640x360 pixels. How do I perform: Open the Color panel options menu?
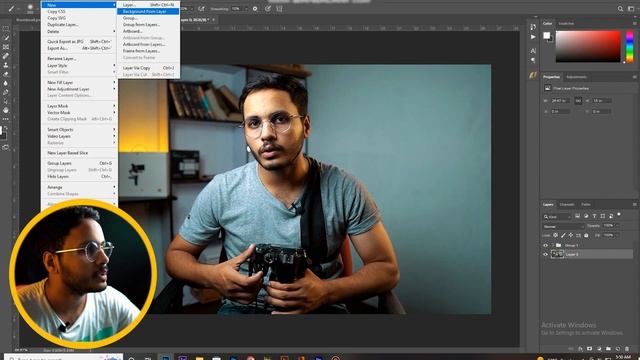[x=634, y=23]
